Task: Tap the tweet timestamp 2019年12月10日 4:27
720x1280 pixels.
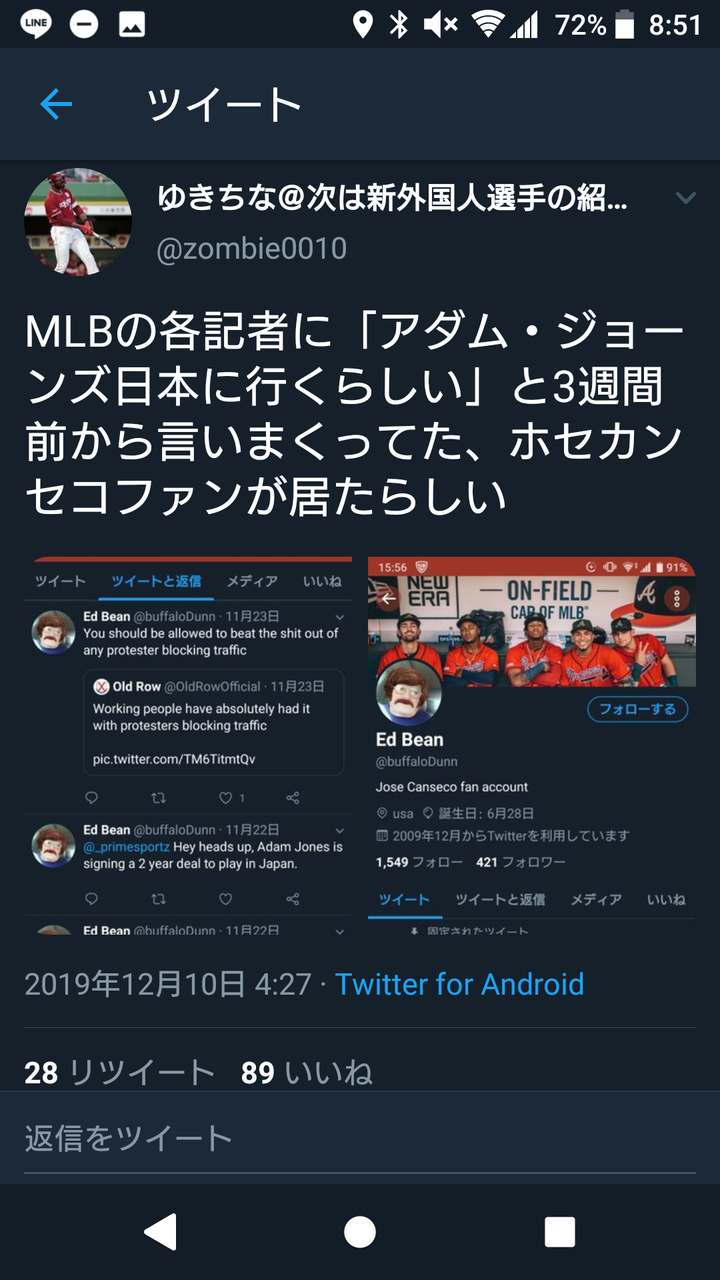Action: (x=168, y=984)
